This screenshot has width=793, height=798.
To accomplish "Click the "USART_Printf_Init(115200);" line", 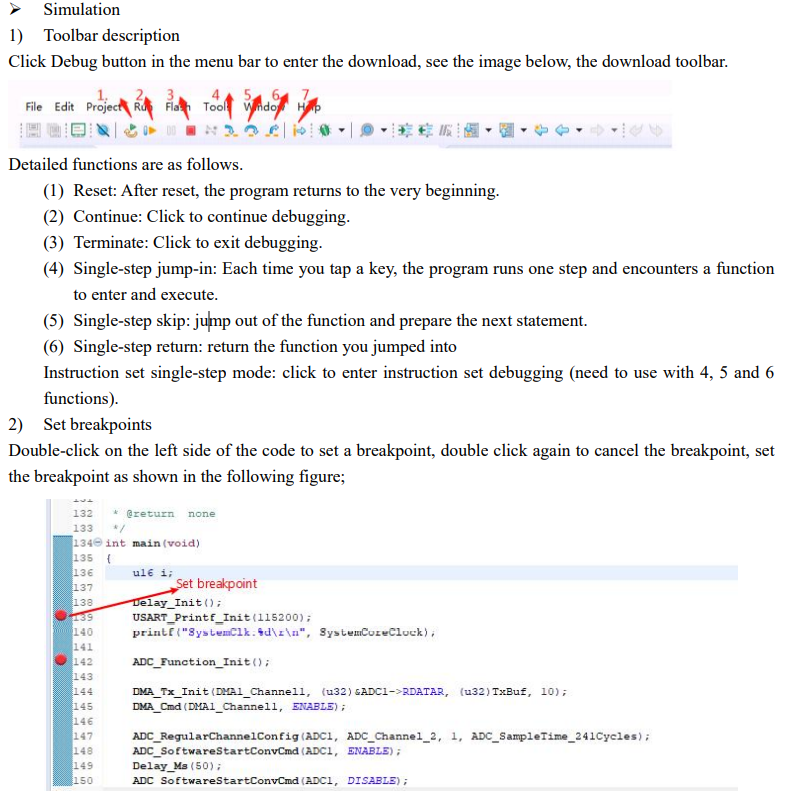I will (x=221, y=617).
